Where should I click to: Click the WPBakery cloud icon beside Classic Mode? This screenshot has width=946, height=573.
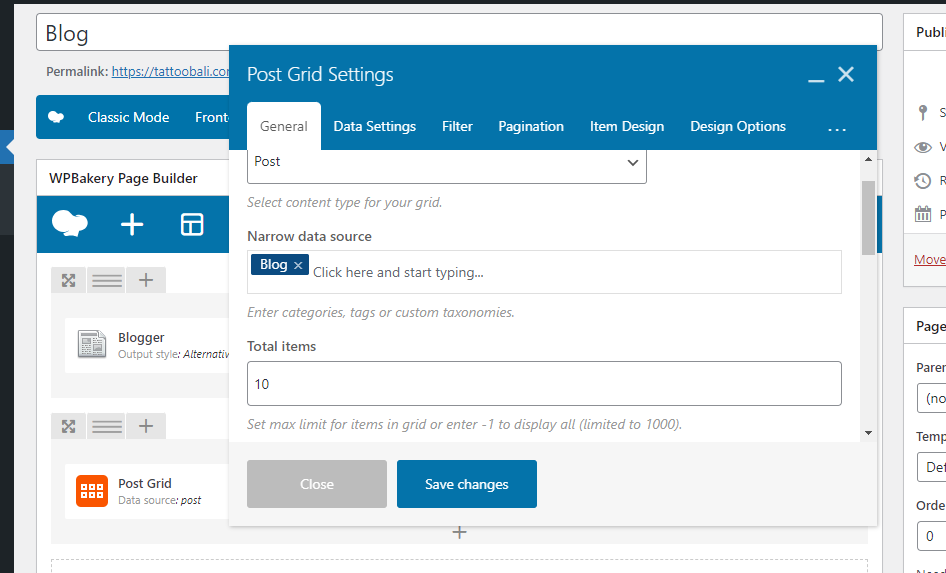coord(56,117)
